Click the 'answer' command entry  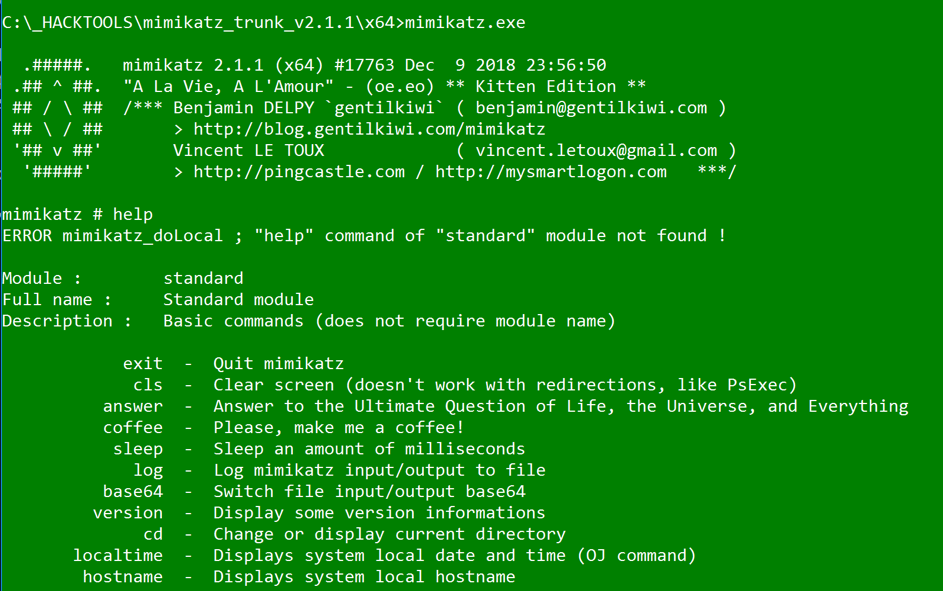click(x=133, y=406)
